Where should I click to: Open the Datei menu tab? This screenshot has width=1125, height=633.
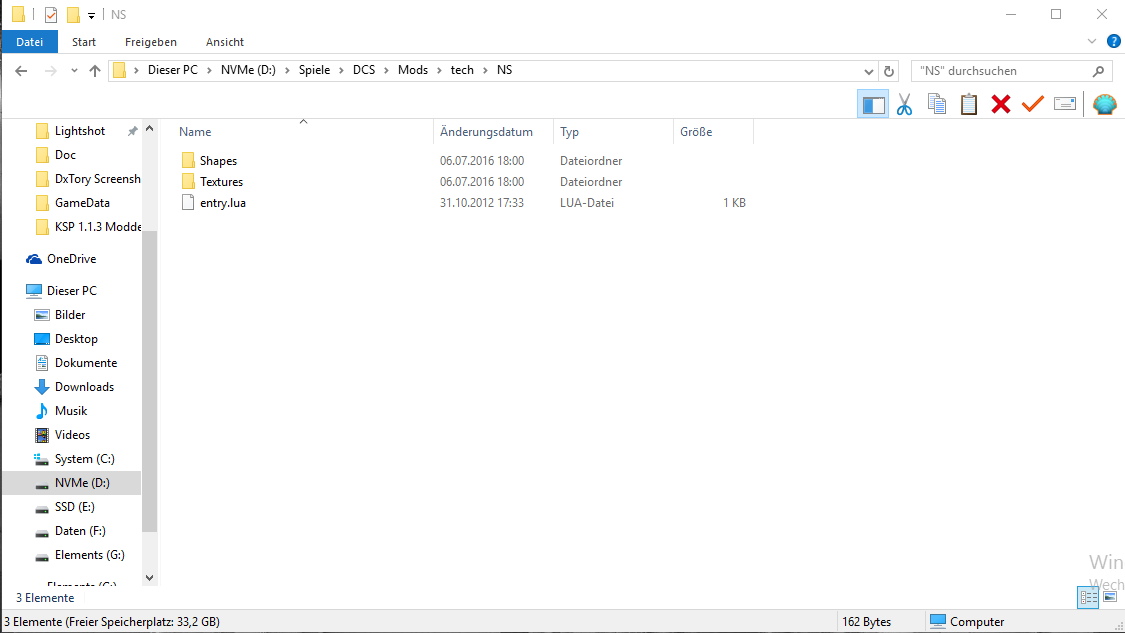(29, 42)
